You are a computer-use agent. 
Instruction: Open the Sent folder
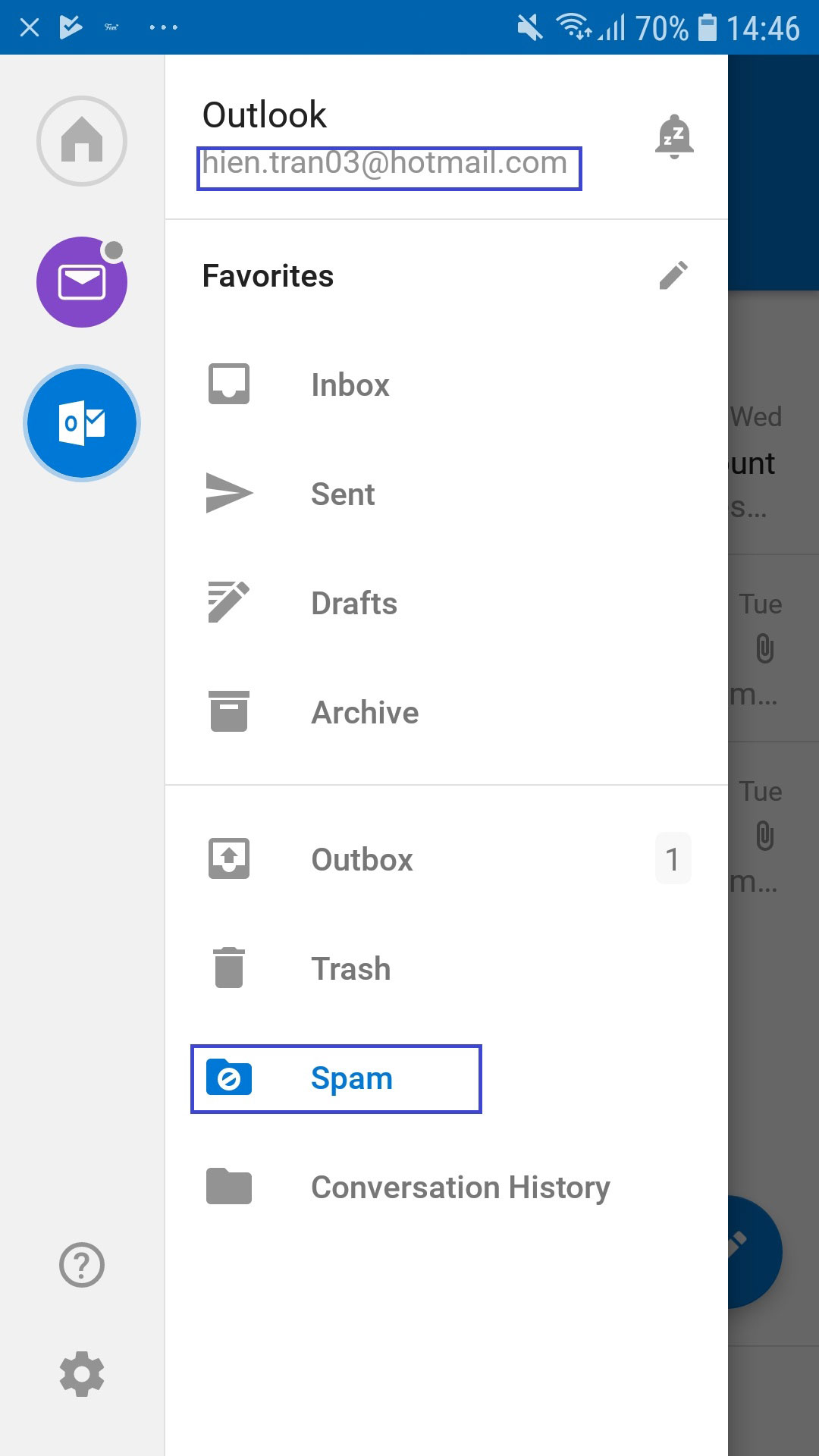(x=343, y=494)
